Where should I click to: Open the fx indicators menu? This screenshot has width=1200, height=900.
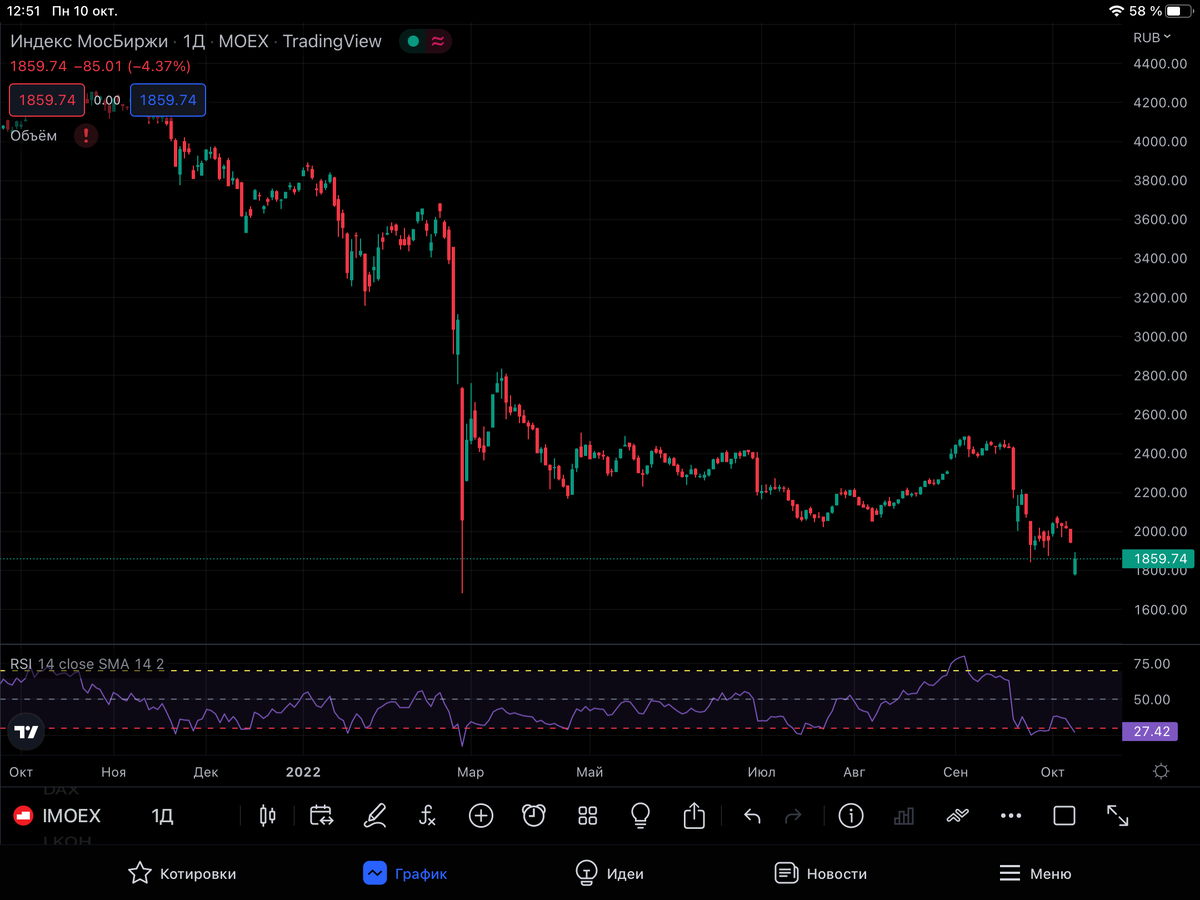(427, 816)
